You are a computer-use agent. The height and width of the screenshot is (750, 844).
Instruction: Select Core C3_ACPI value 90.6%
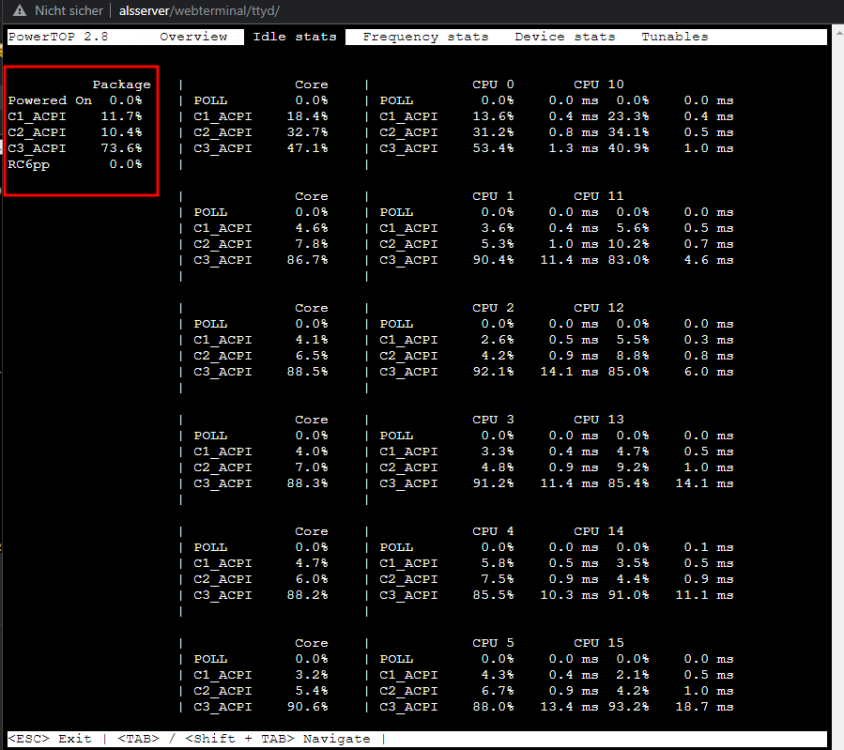307,706
